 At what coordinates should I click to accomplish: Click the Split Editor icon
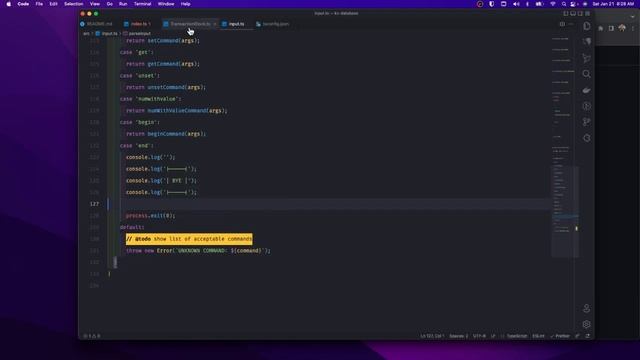pos(562,24)
